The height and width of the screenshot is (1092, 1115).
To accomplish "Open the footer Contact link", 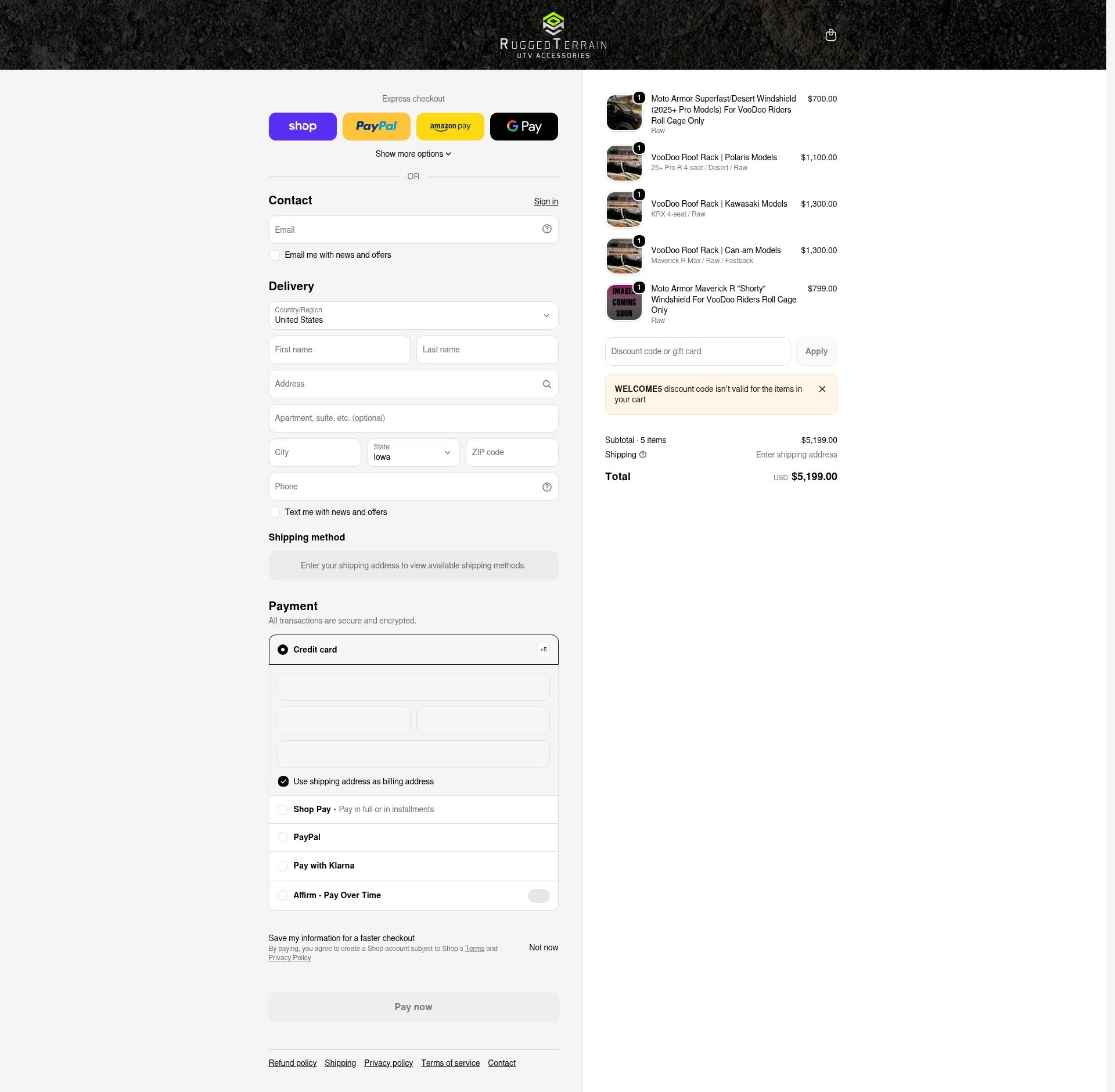I will click(x=502, y=1063).
